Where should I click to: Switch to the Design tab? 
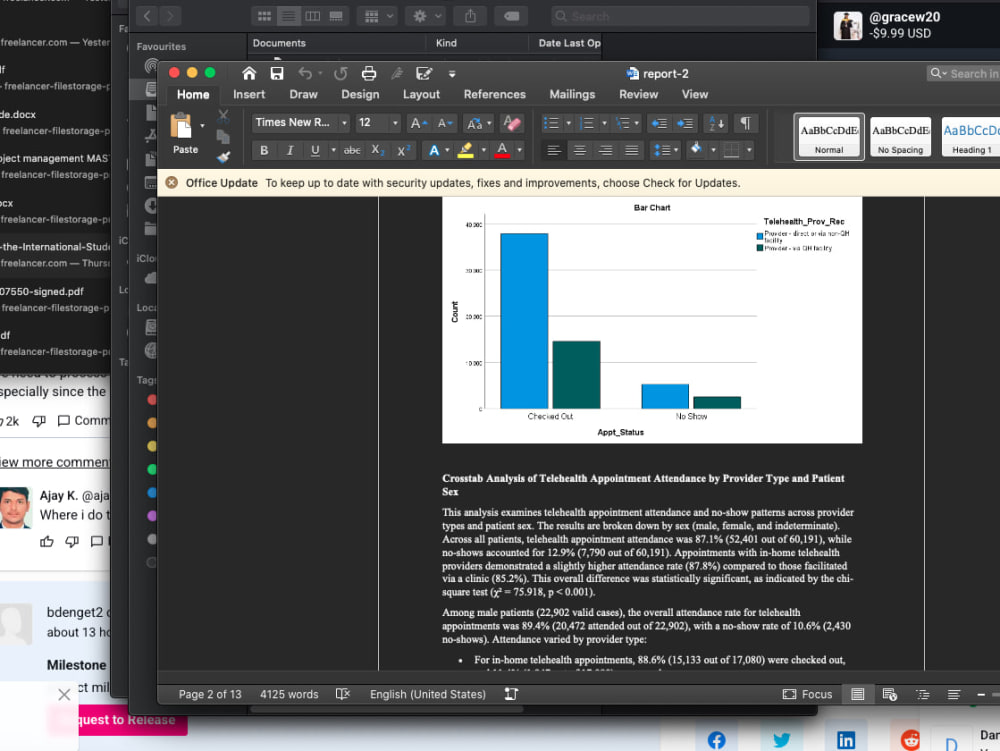click(x=360, y=94)
